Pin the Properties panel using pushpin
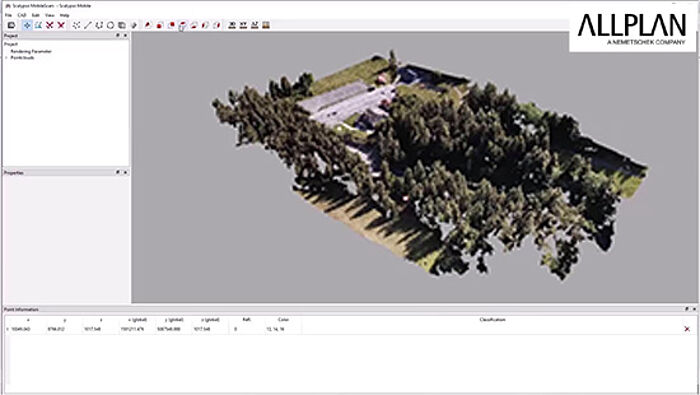700x395 pixels. (118, 172)
